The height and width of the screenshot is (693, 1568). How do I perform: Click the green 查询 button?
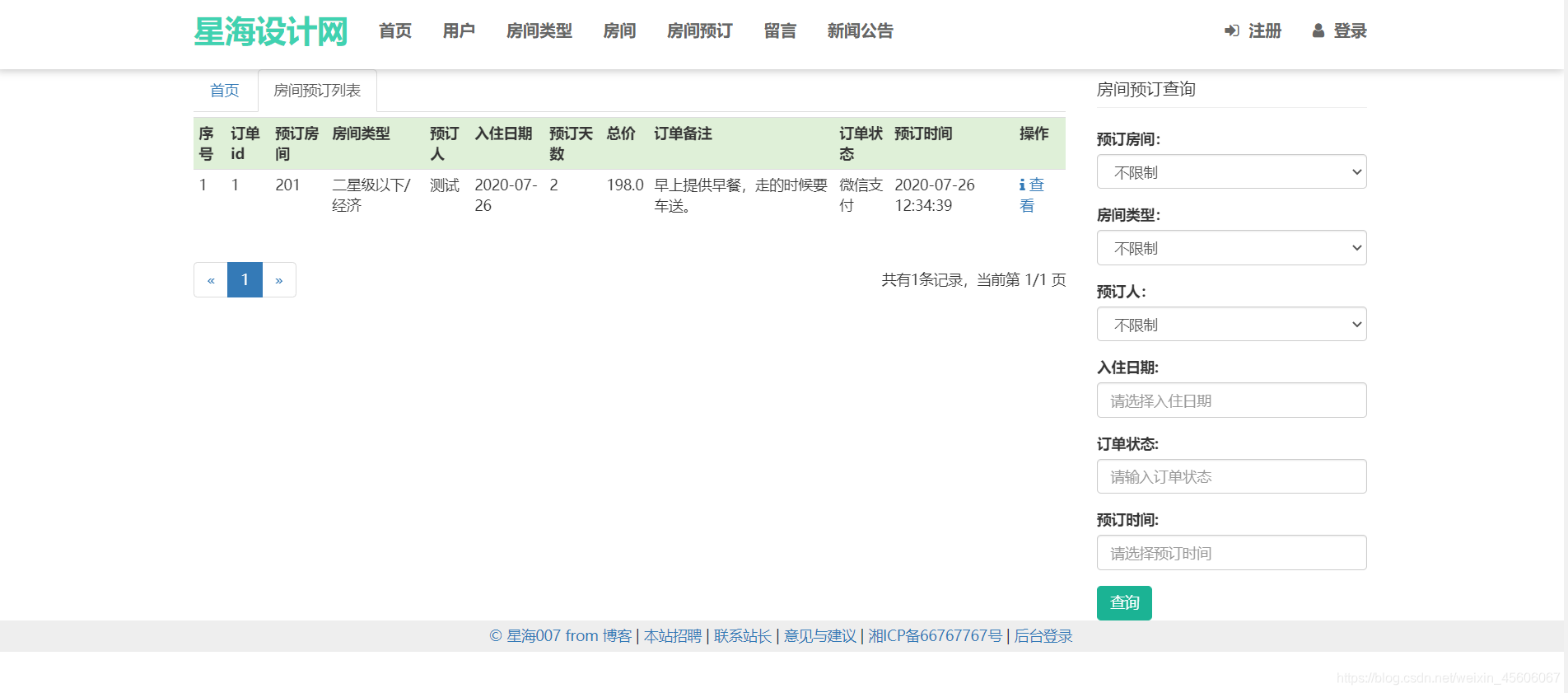coord(1124,603)
